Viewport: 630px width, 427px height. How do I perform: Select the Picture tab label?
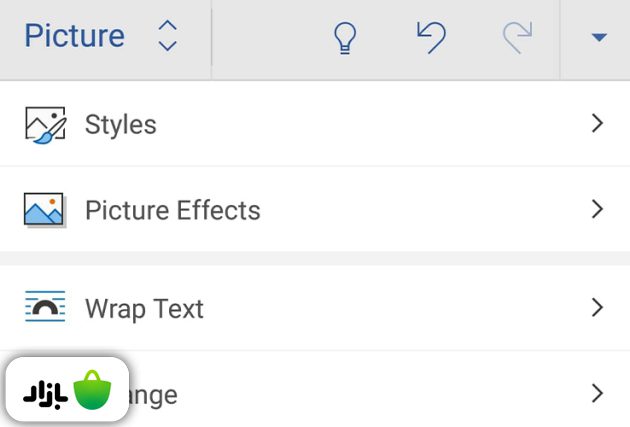74,36
